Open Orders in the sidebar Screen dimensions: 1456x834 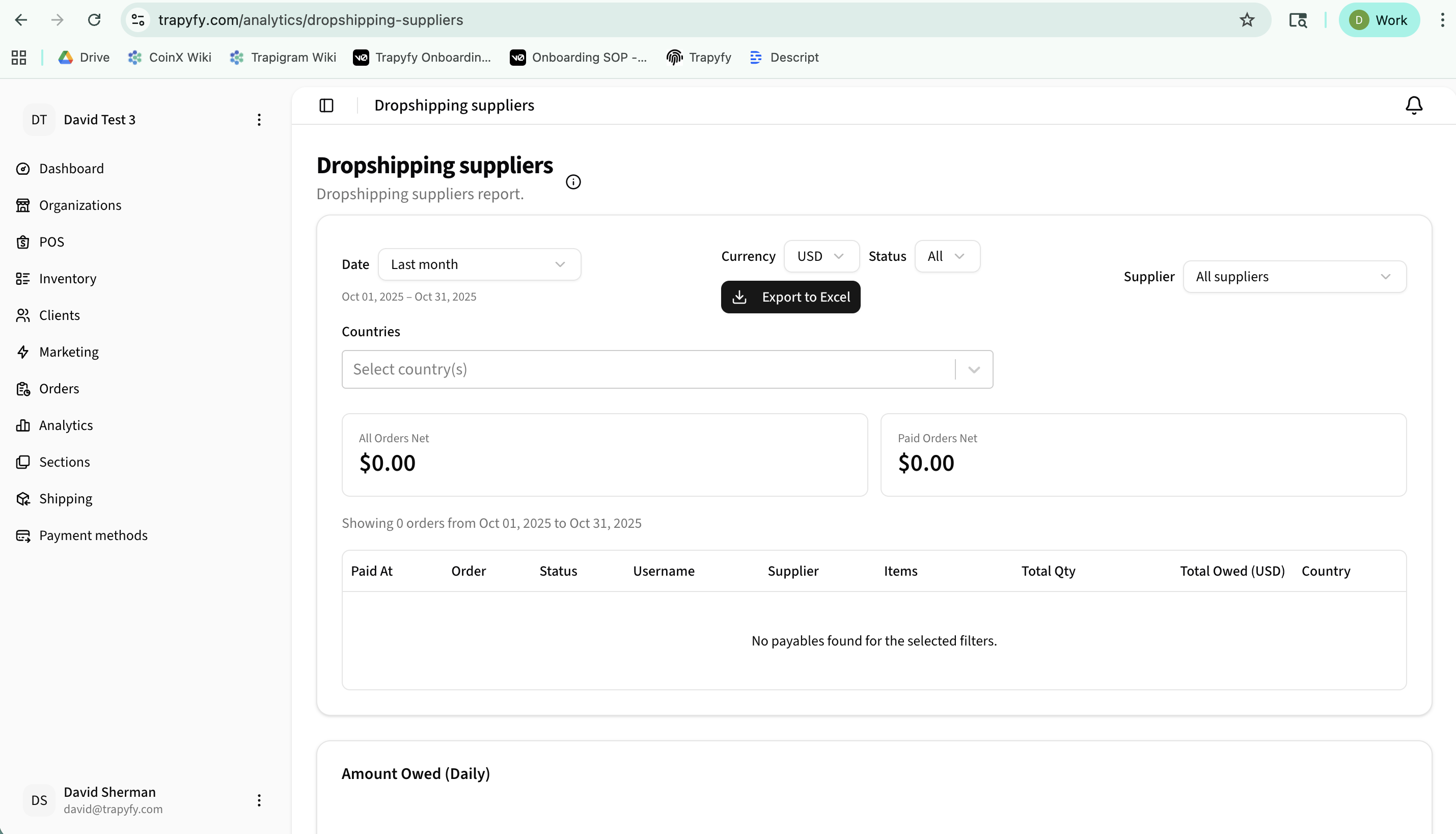pos(47,388)
